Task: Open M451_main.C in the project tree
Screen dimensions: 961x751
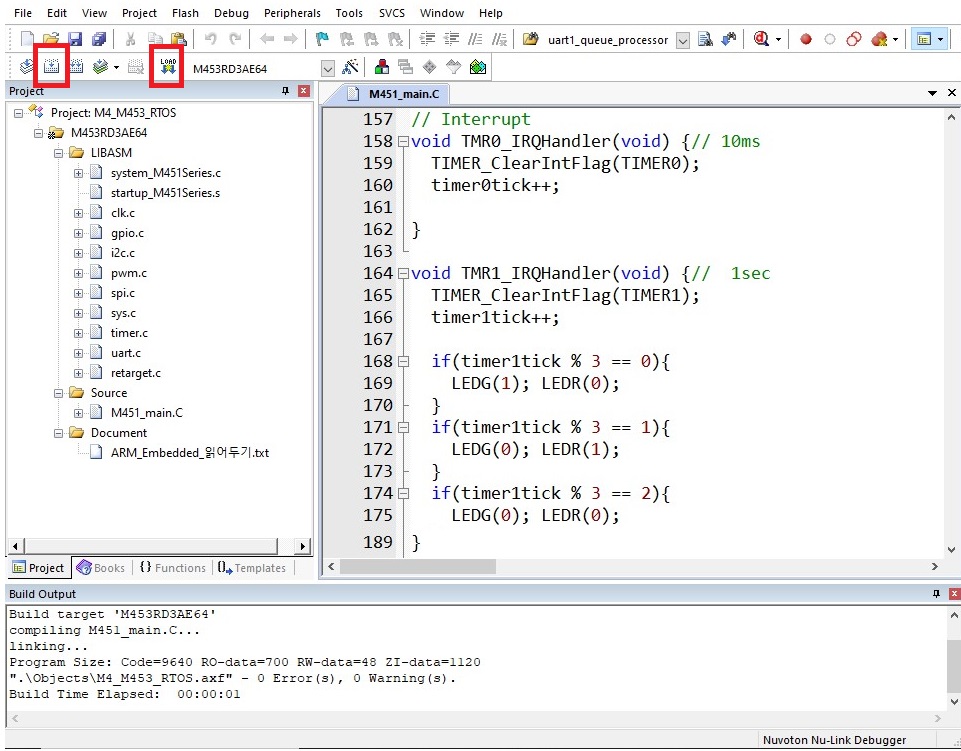Action: pyautogui.click(x=146, y=413)
